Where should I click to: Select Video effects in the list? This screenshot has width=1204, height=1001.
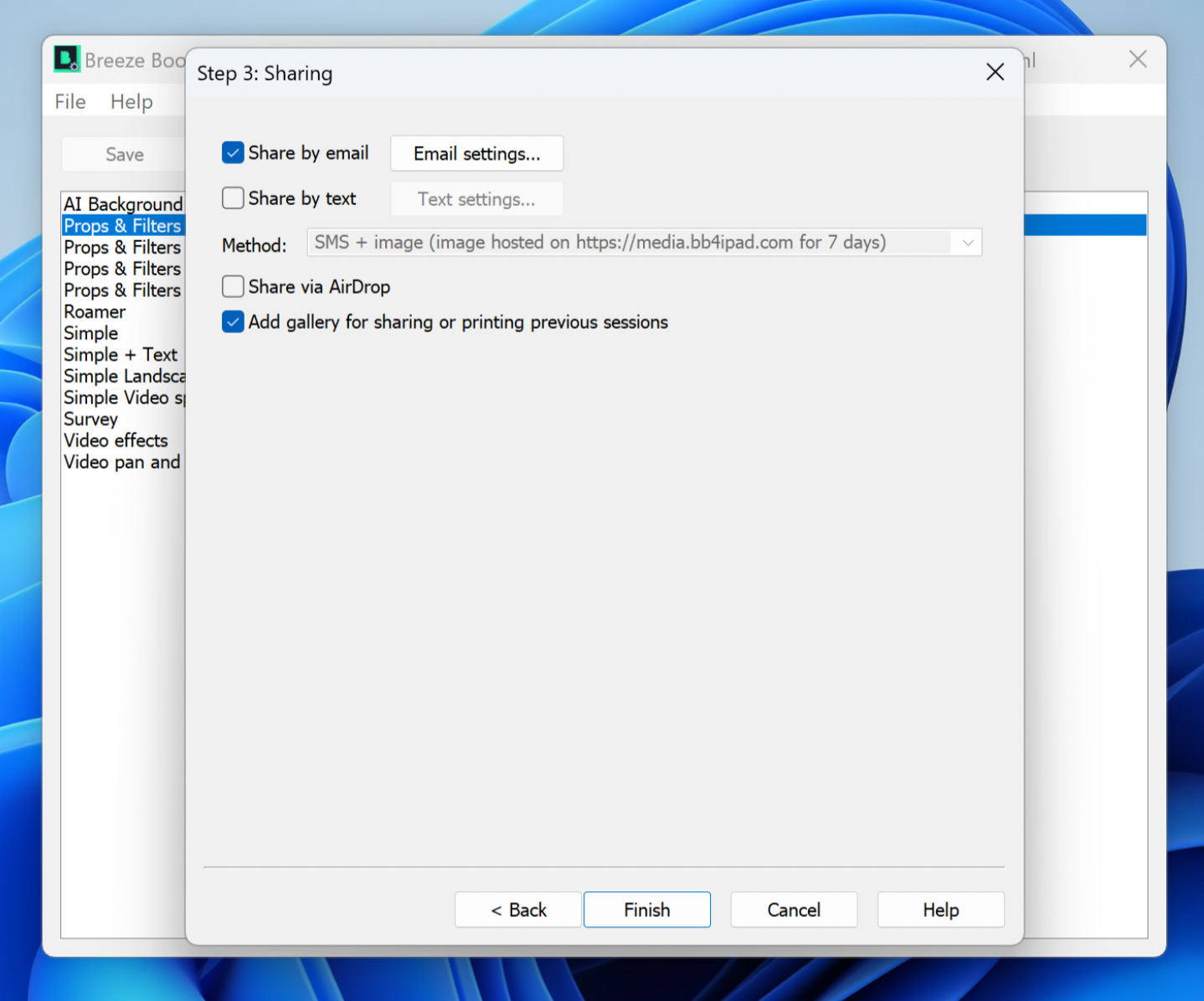(x=116, y=441)
